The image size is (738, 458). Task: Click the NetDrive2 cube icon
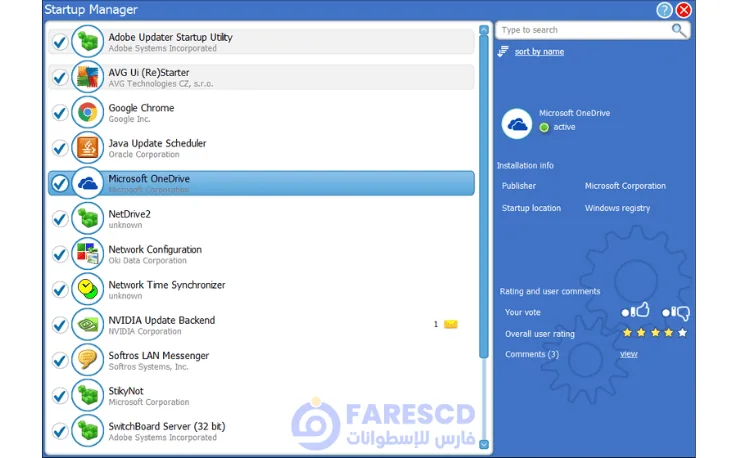[88, 218]
